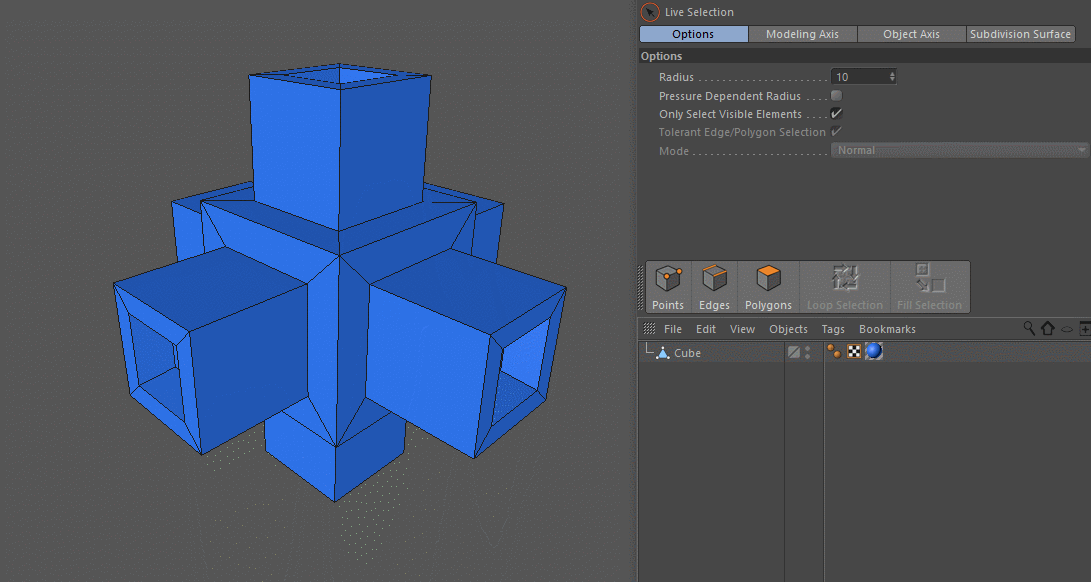Open the Subdivision Surface tab

coord(1020,34)
